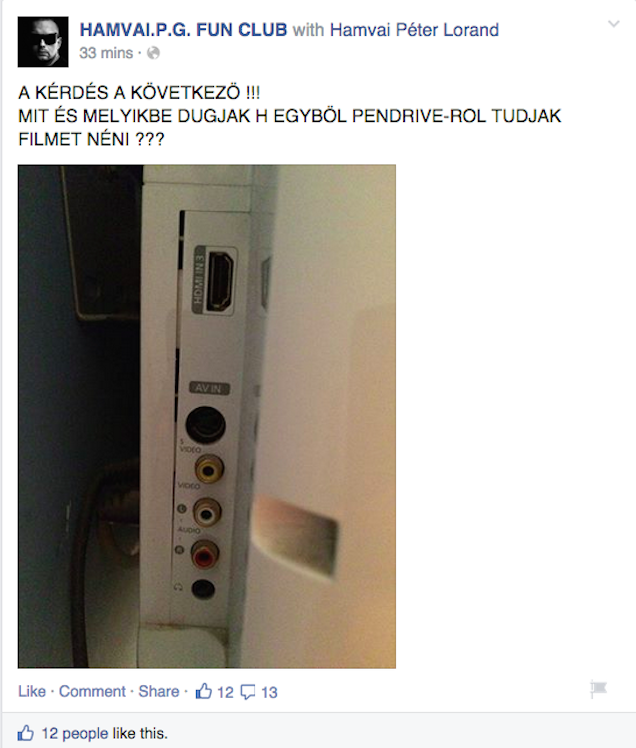Click the 'with' tagged person text
This screenshot has width=636, height=748.
tap(308, 30)
